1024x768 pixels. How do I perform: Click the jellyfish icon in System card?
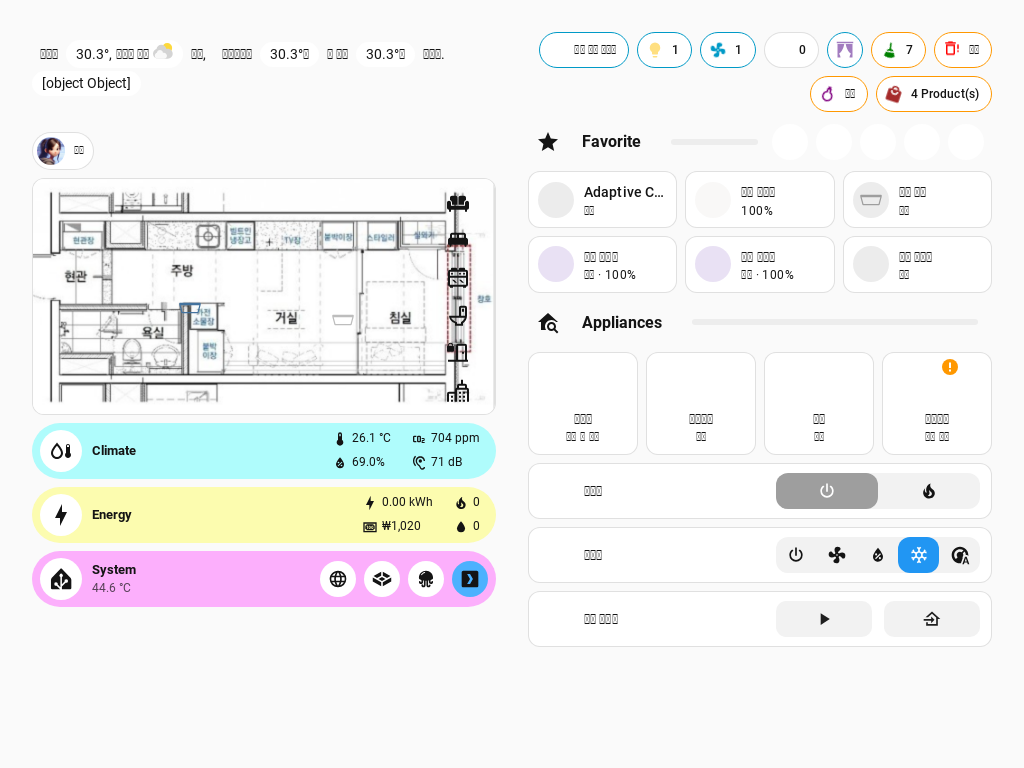[426, 579]
